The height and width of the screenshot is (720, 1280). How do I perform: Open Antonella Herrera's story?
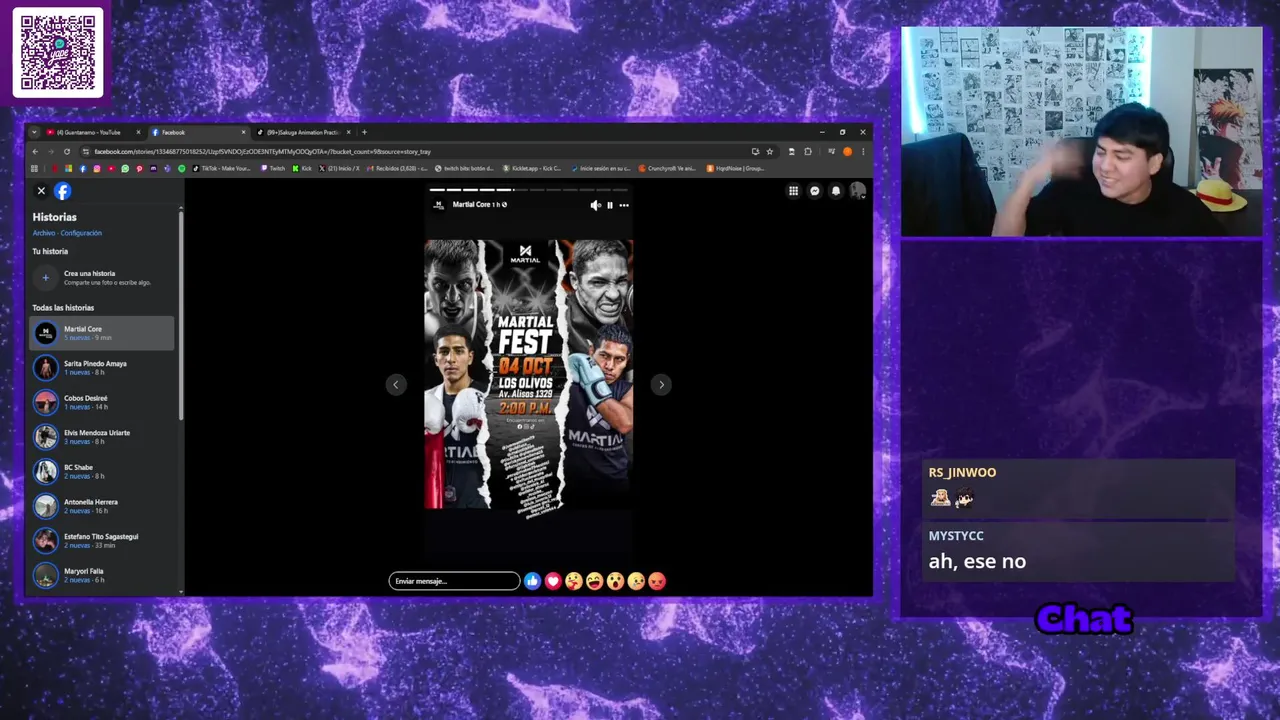pyautogui.click(x=102, y=506)
